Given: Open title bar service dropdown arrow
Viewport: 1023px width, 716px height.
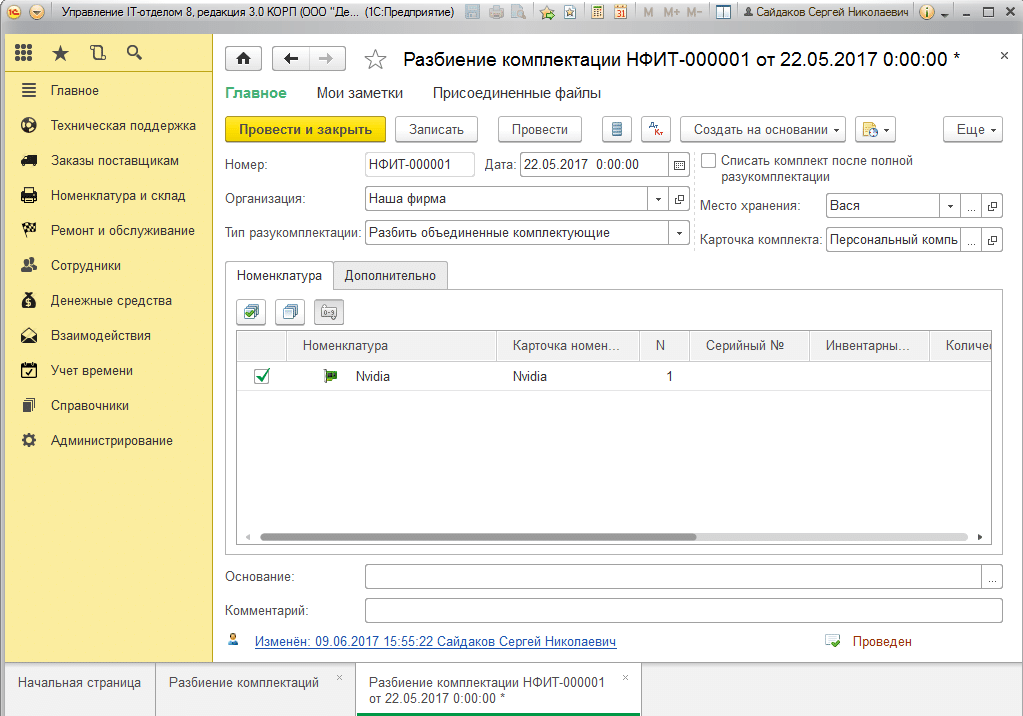Looking at the screenshot, I should (945, 13).
